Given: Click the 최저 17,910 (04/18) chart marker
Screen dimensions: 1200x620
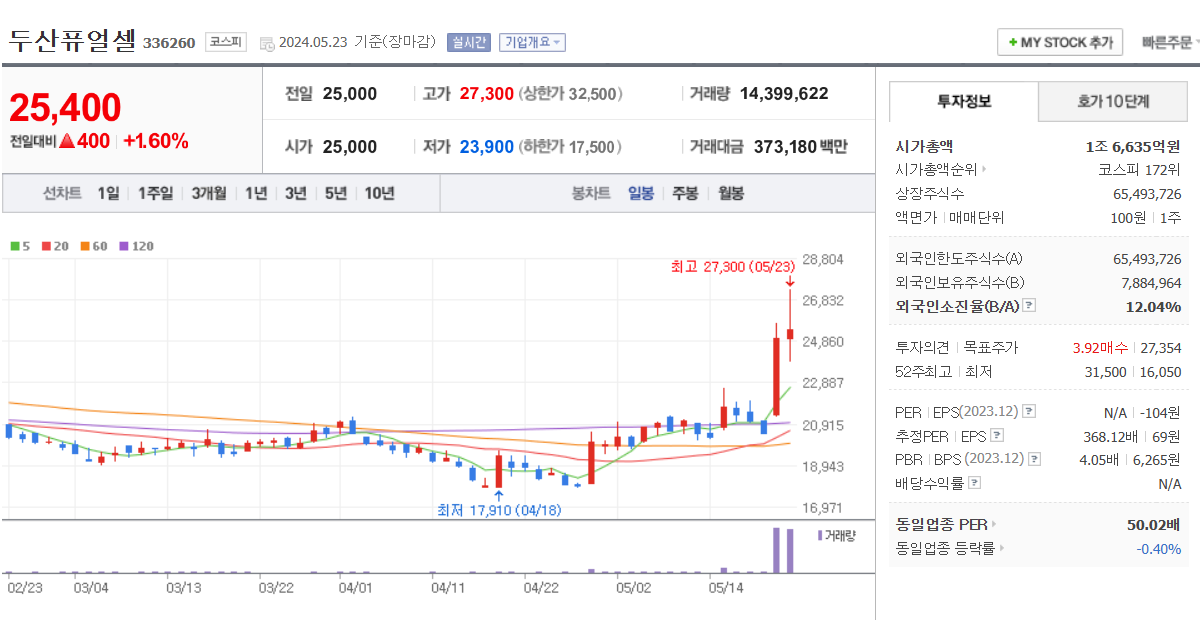Looking at the screenshot, I should click(499, 509).
